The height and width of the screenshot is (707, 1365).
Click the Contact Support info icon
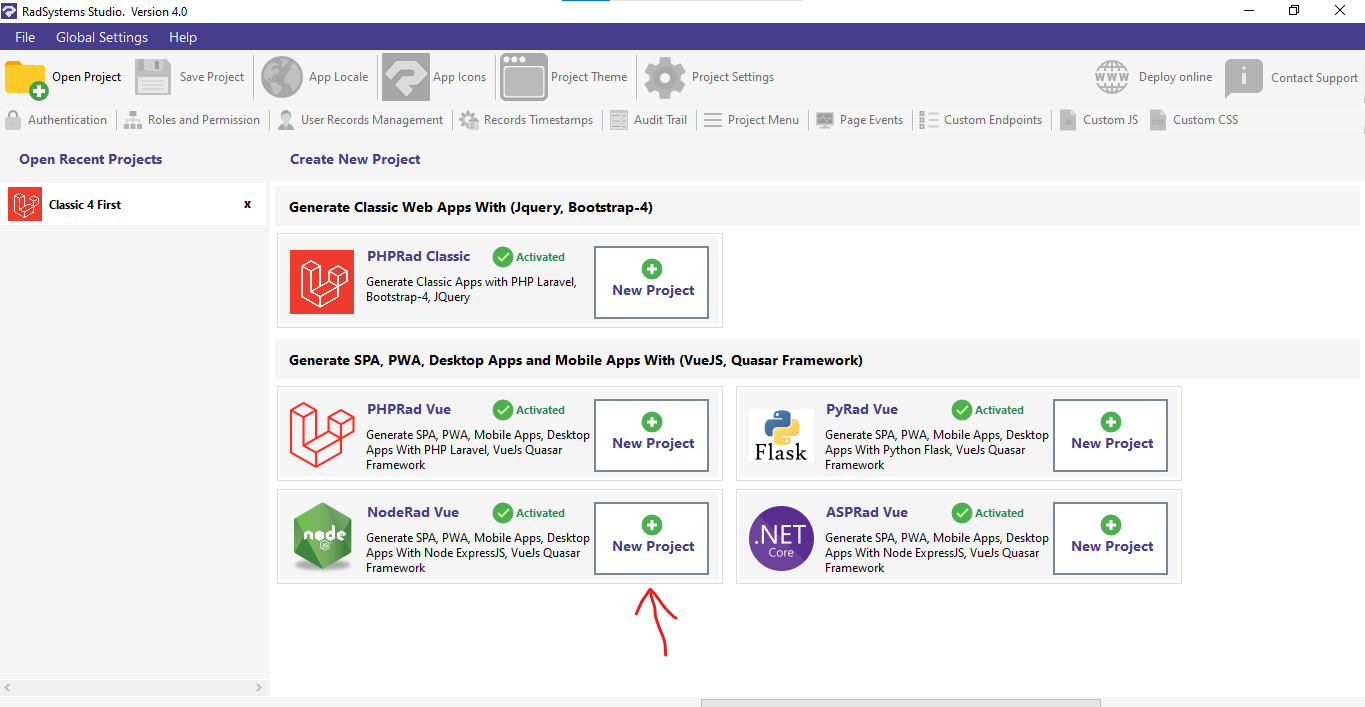[1243, 78]
